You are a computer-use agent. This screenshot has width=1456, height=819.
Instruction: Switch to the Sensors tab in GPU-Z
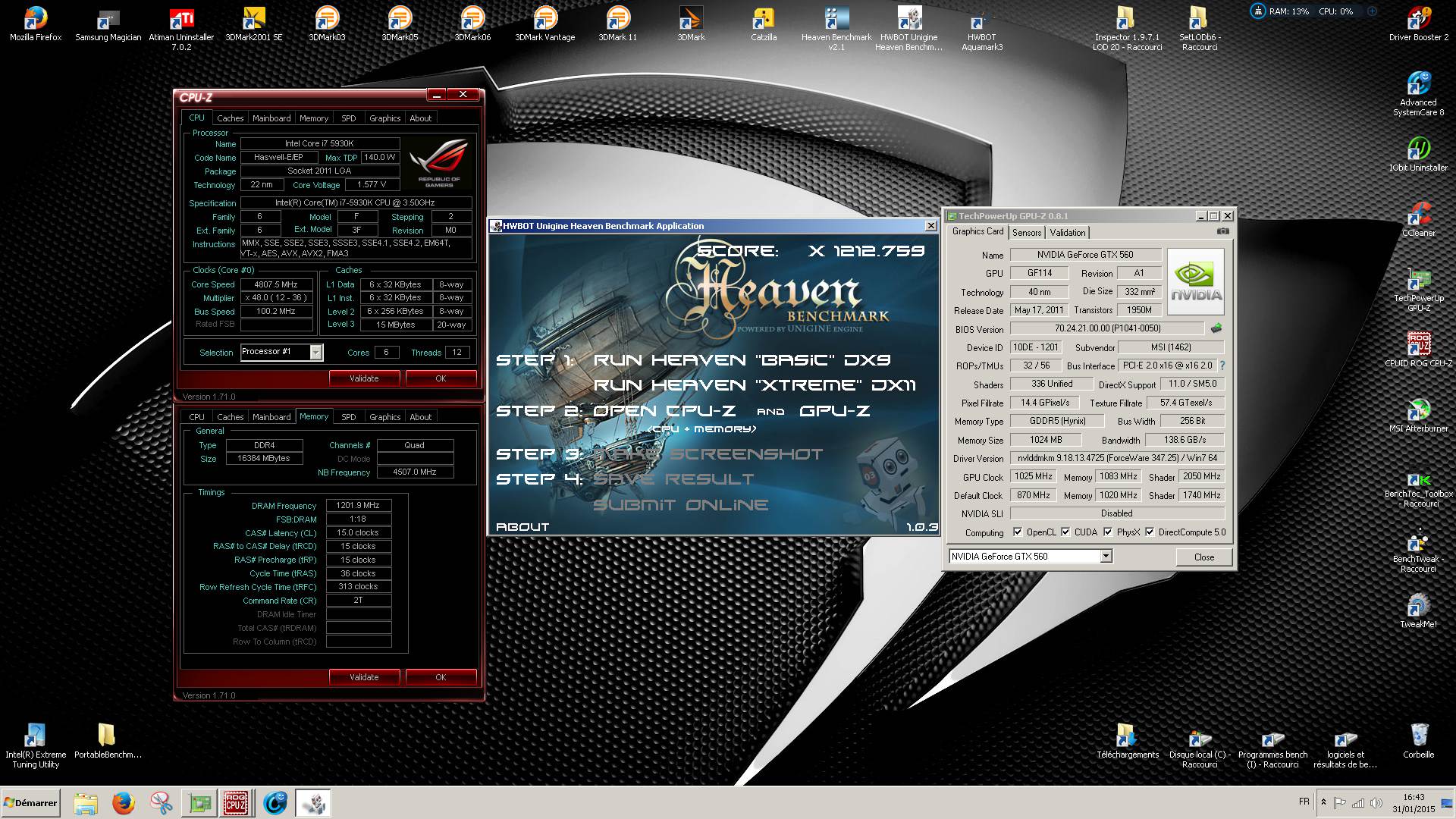[1027, 233]
